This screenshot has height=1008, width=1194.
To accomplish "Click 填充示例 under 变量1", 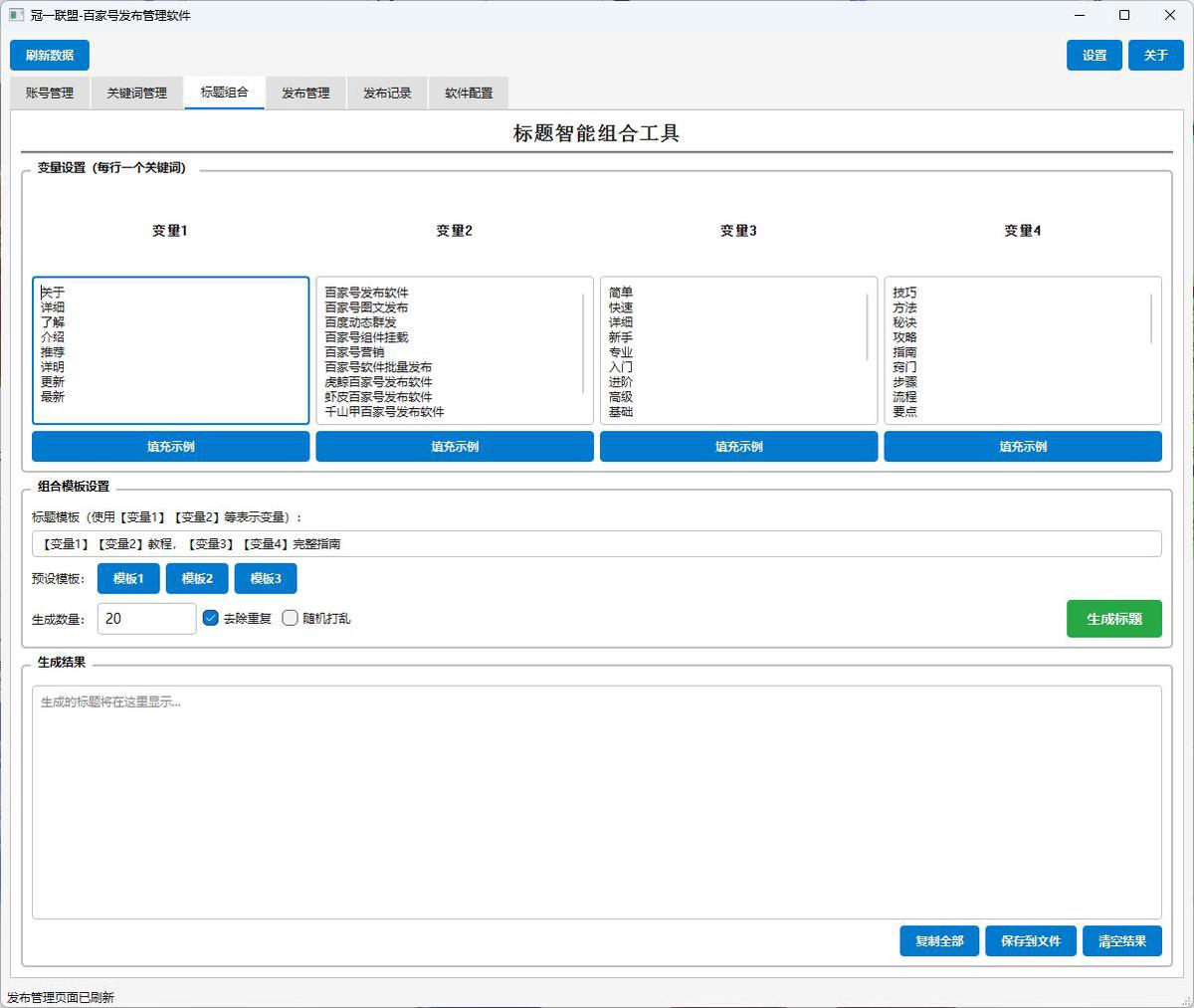I will (171, 447).
